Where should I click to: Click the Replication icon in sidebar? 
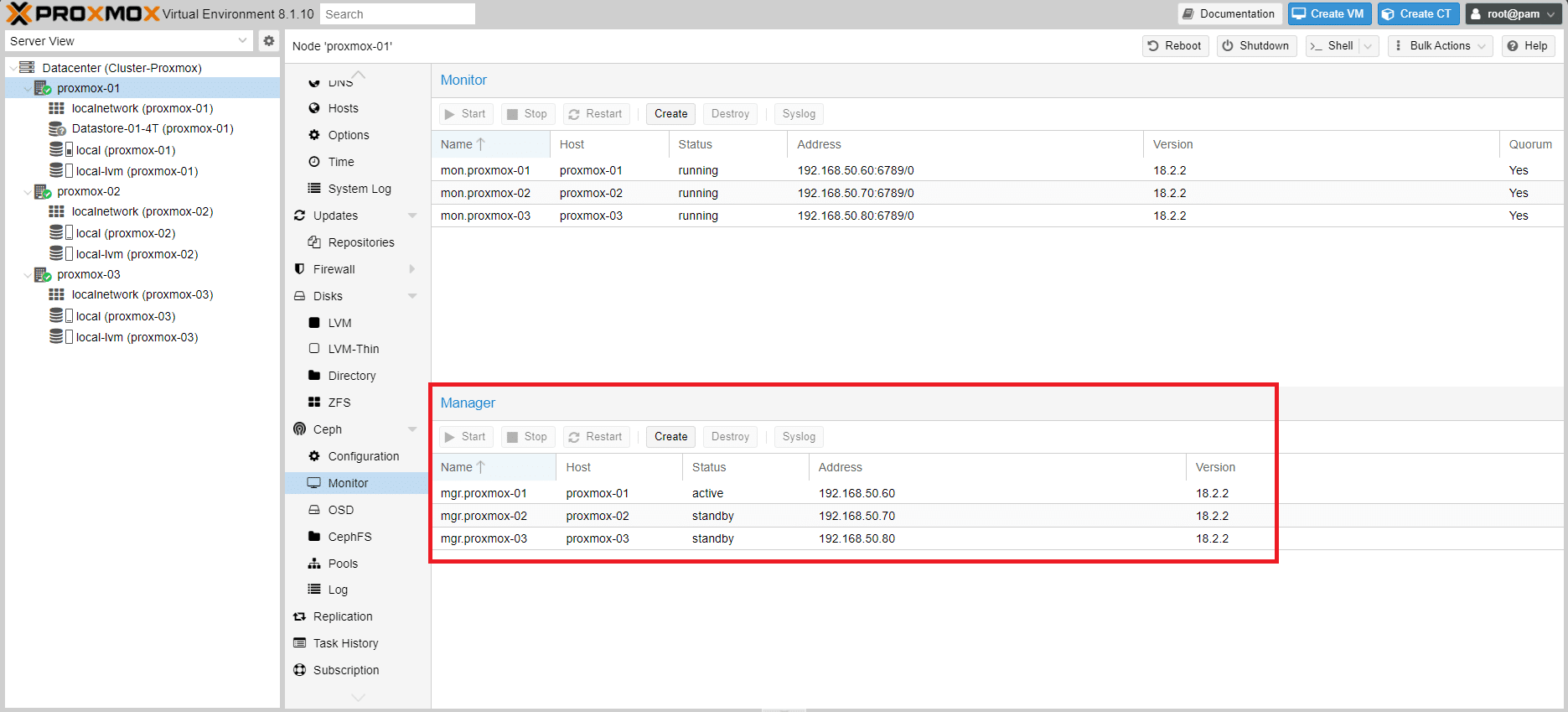point(300,616)
